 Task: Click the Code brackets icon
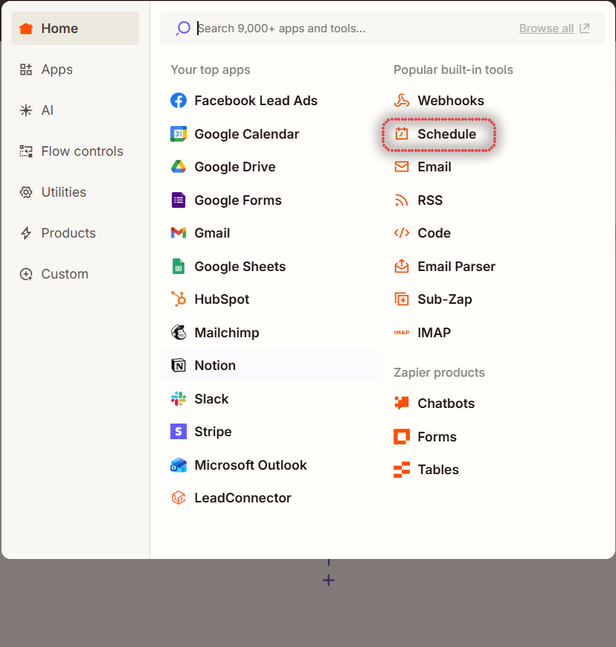(401, 233)
